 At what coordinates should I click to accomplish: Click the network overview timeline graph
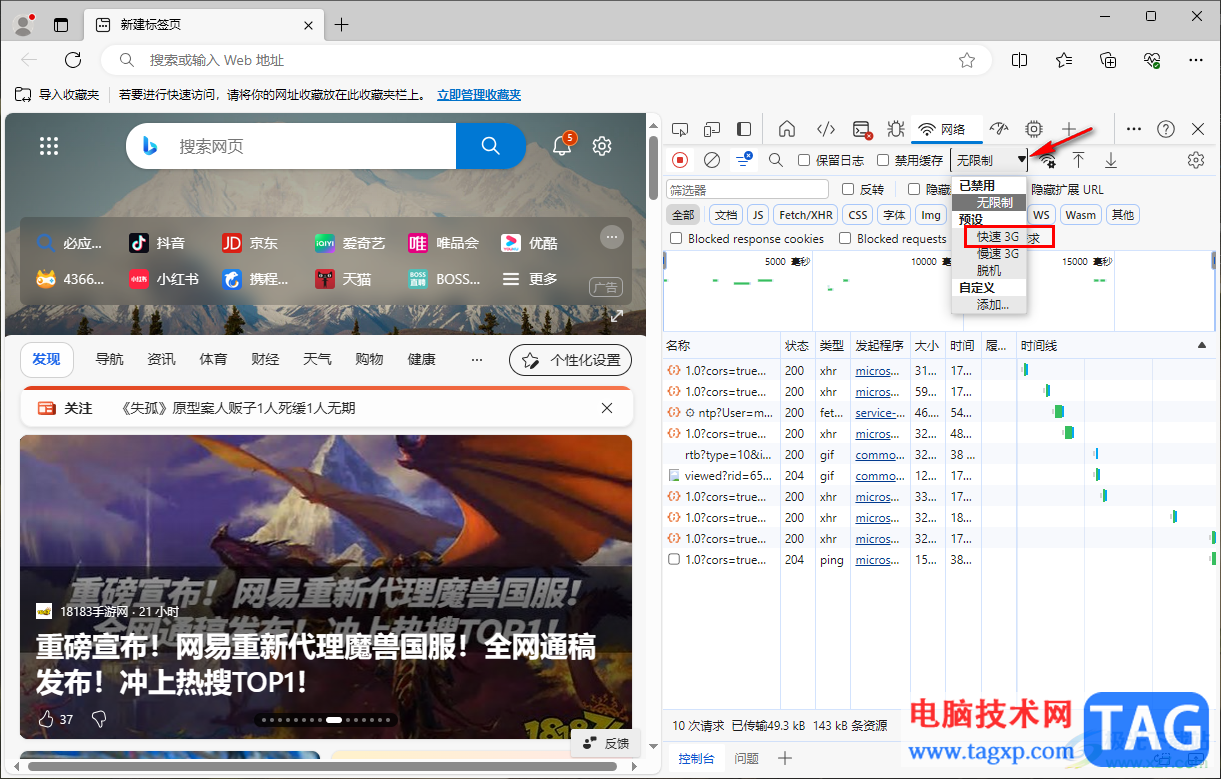(x=940, y=291)
